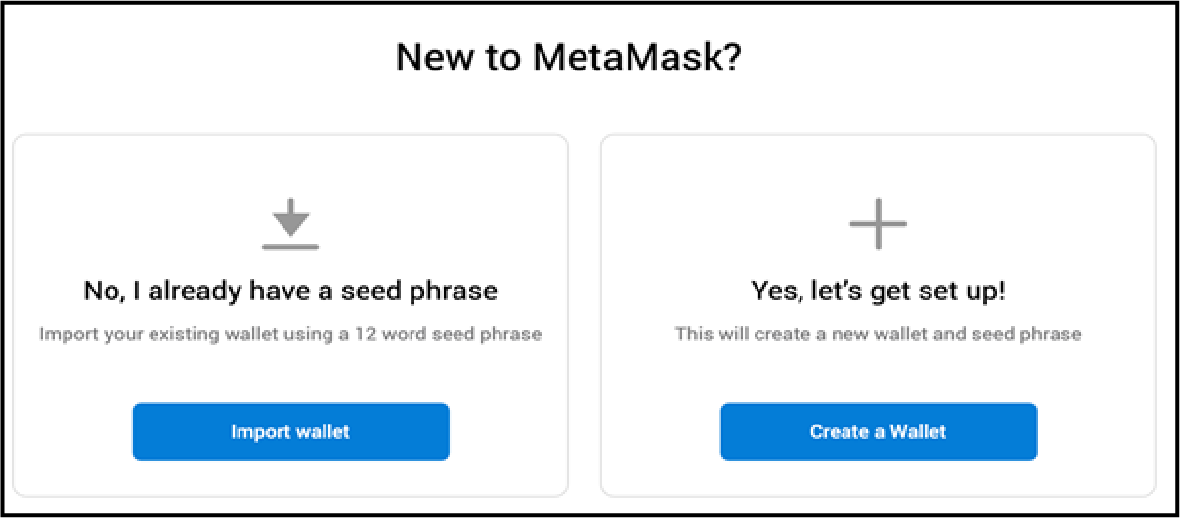The image size is (1180, 518).
Task: Click the 12 word seed phrase description
Action: pos(290,334)
